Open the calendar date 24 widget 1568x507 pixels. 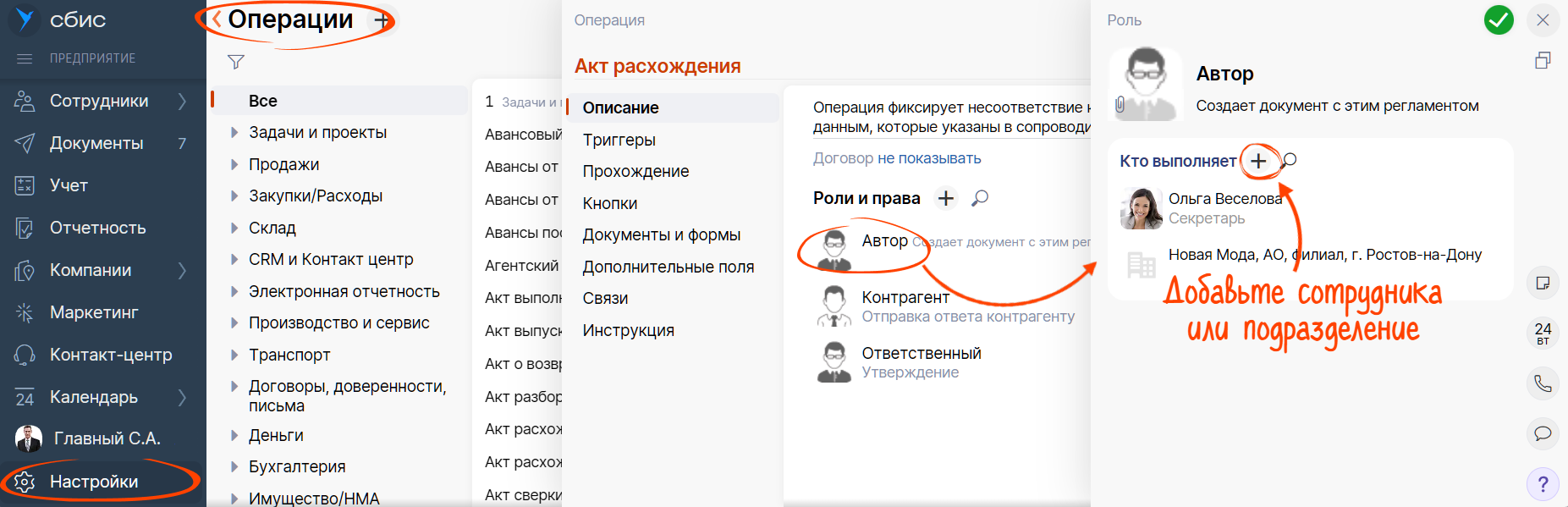[x=1543, y=333]
